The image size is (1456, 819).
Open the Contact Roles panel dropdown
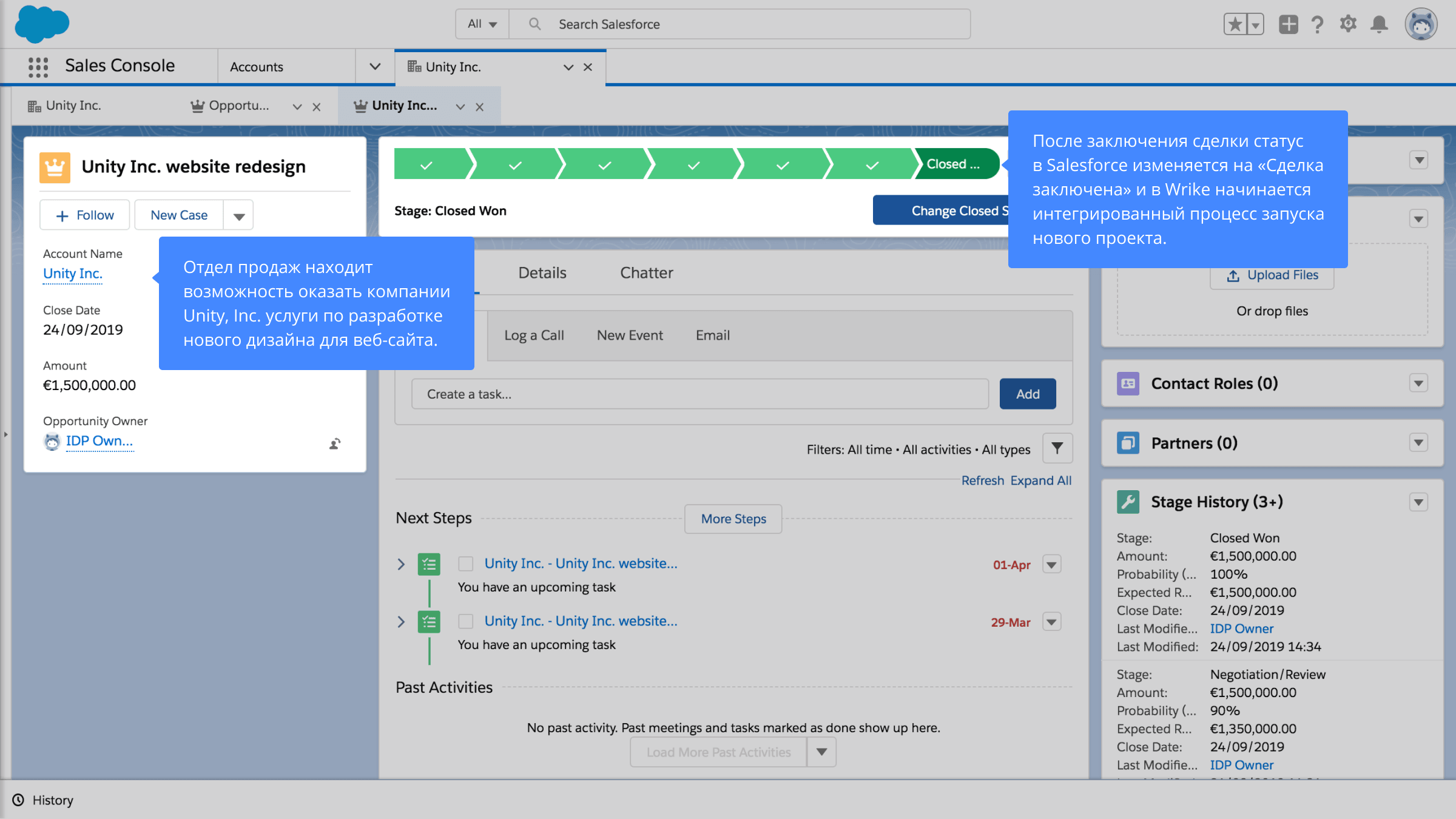tap(1418, 383)
